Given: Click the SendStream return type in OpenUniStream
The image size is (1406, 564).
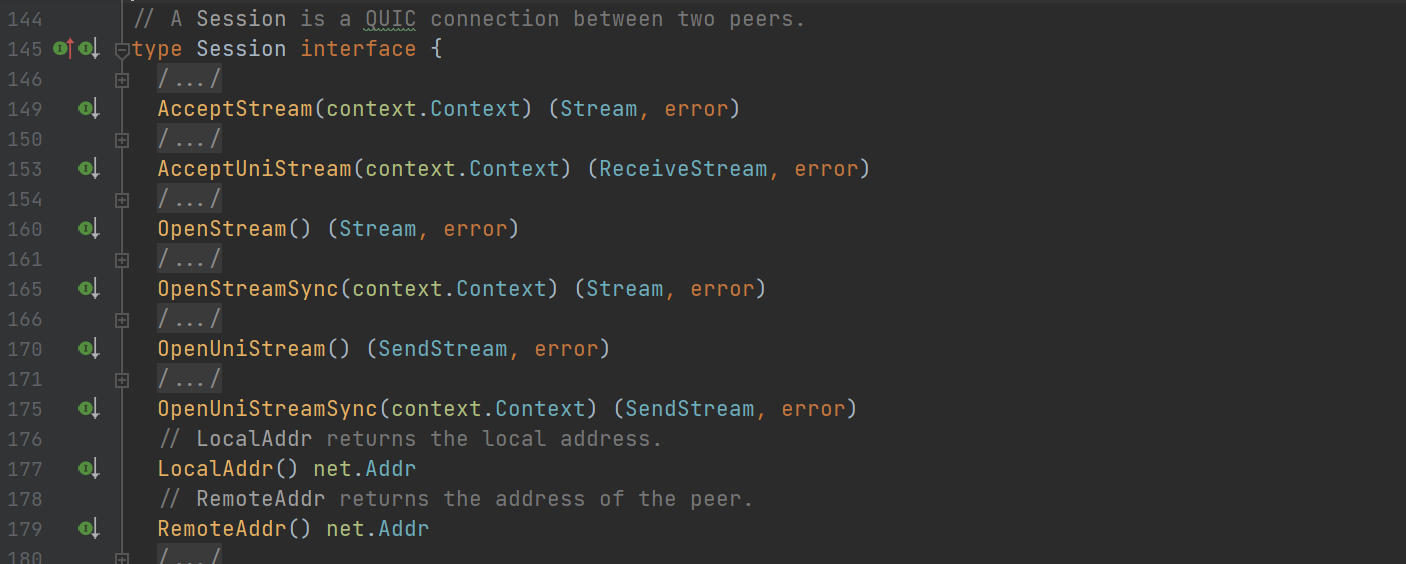Looking at the screenshot, I should coord(443,349).
